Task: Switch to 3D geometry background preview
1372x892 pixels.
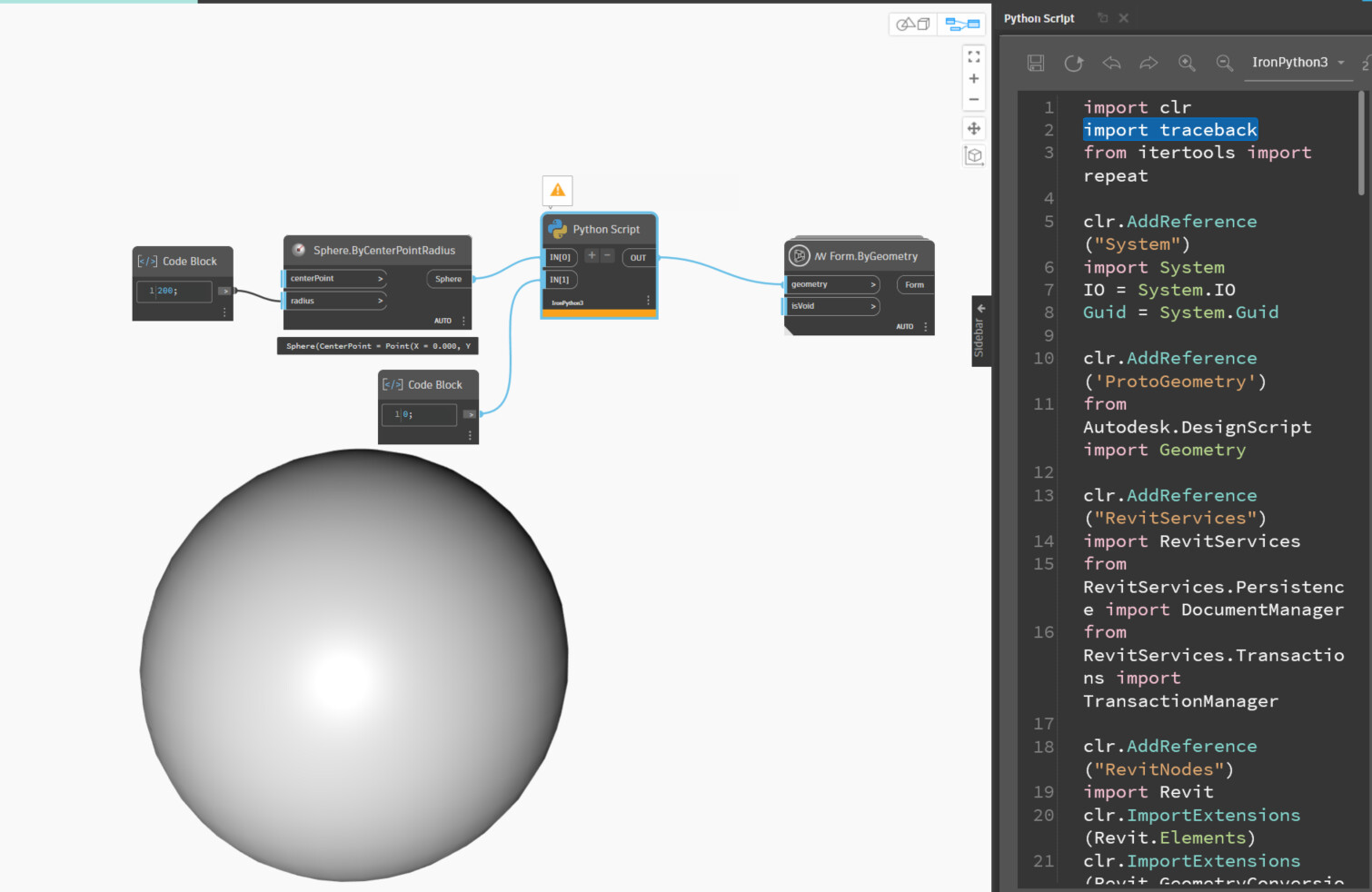Action: 913,25
